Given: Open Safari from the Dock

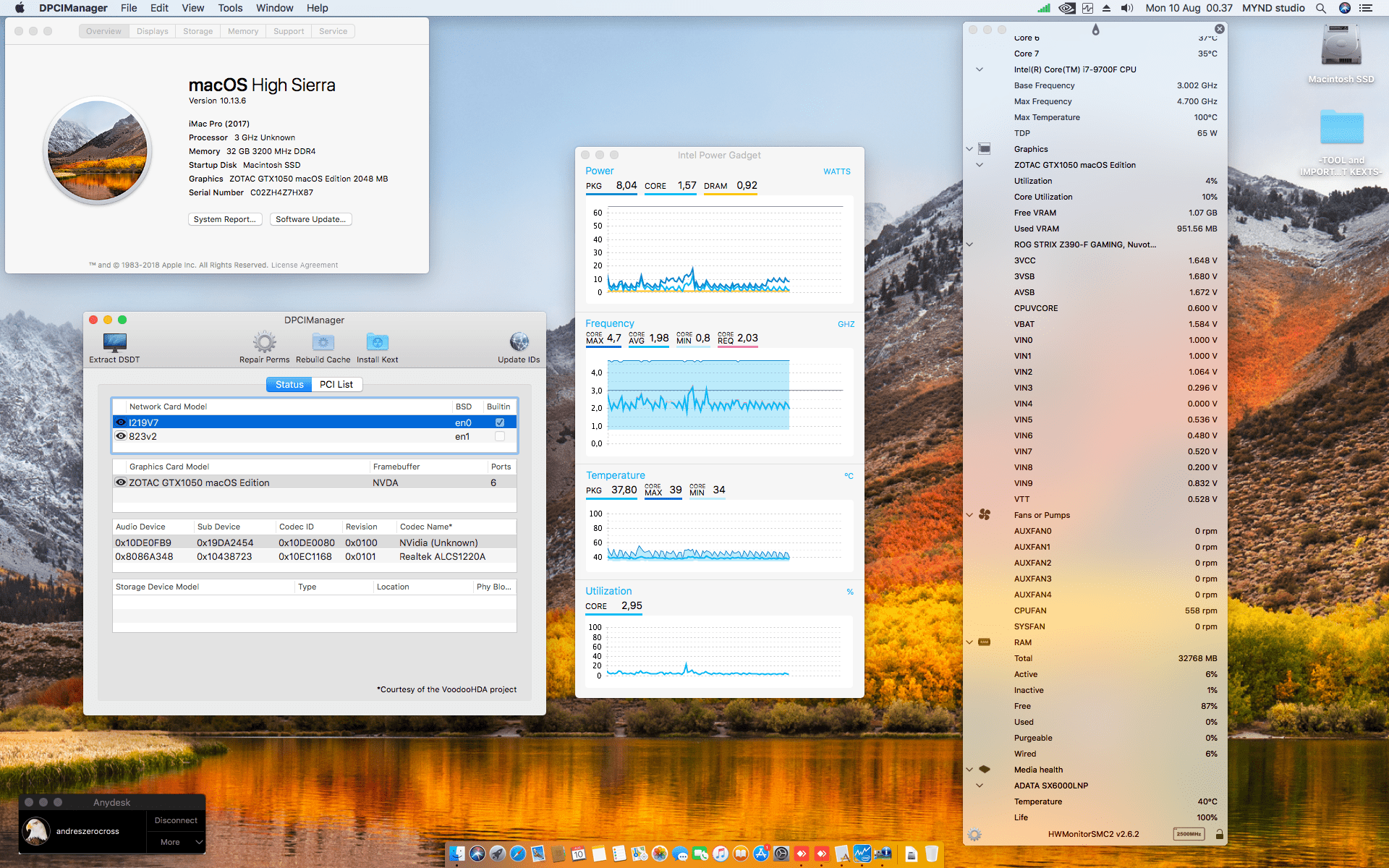Looking at the screenshot, I should (x=518, y=854).
